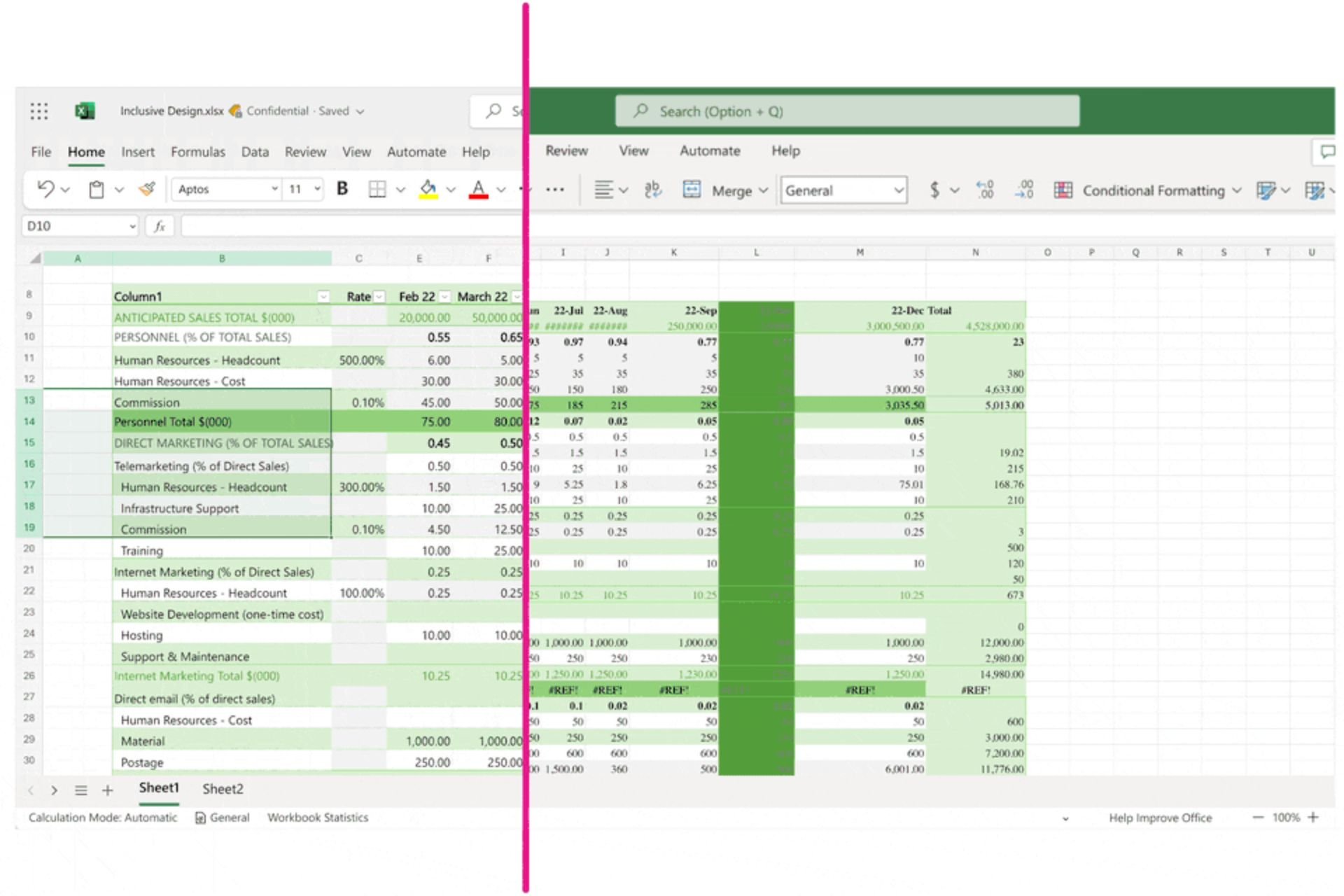Click the next sheet arrow
The width and height of the screenshot is (1344, 896).
tap(54, 790)
